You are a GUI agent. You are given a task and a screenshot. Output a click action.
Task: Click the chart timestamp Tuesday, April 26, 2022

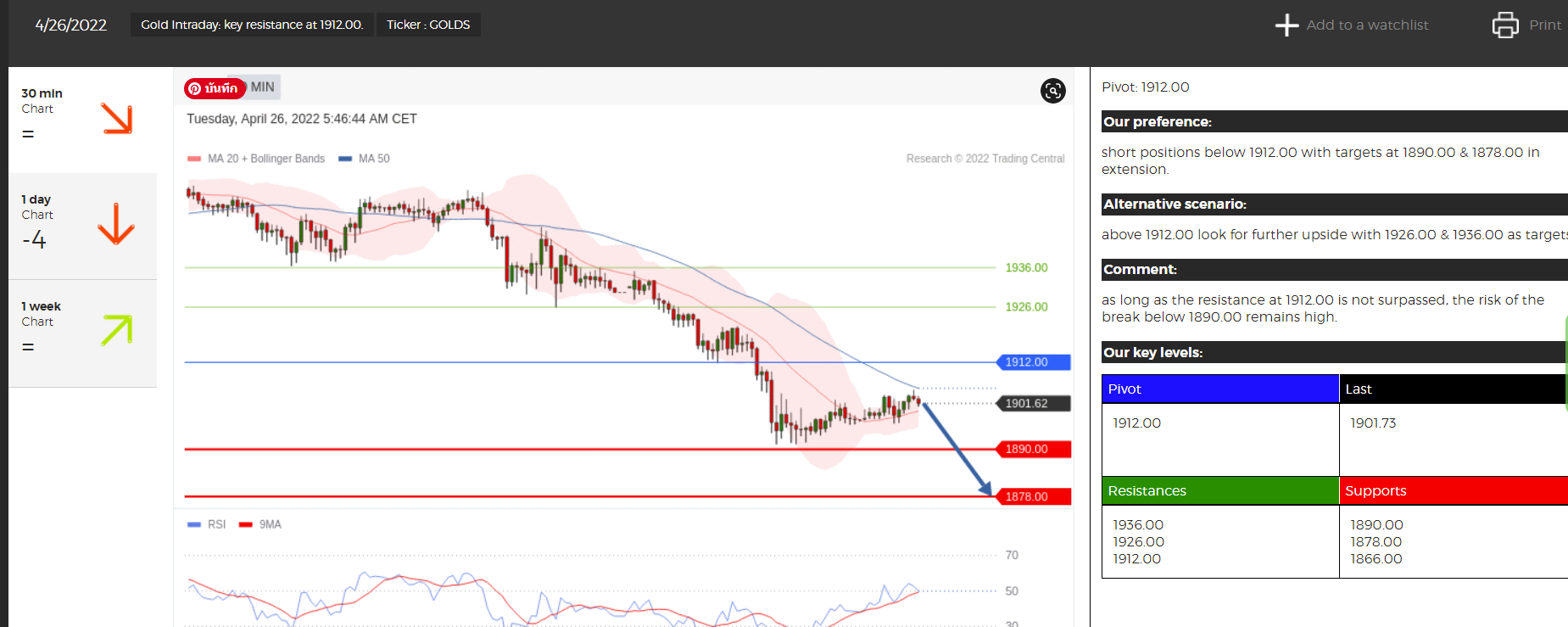pyautogui.click(x=302, y=119)
